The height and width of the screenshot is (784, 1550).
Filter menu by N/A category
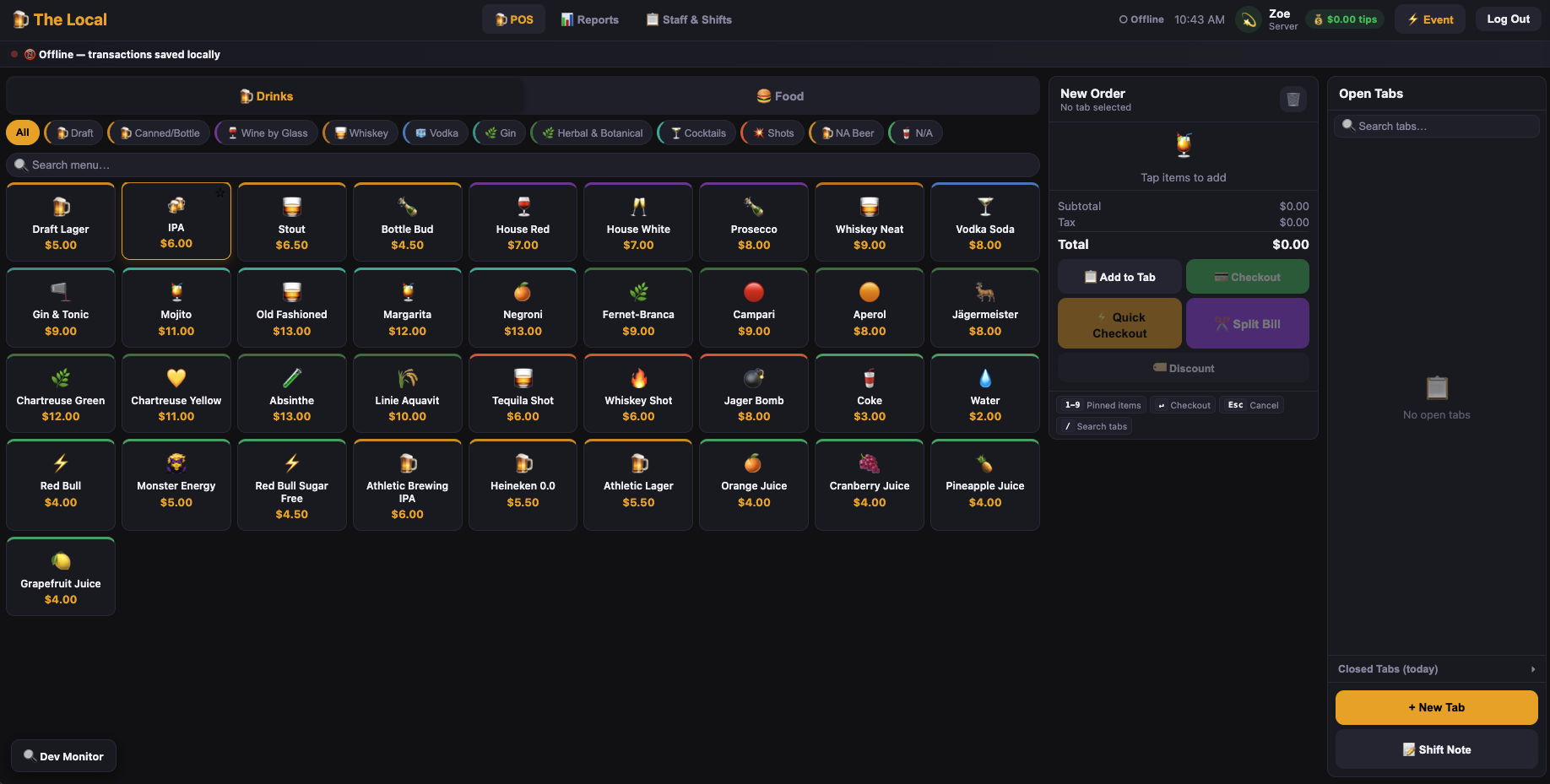[916, 132]
